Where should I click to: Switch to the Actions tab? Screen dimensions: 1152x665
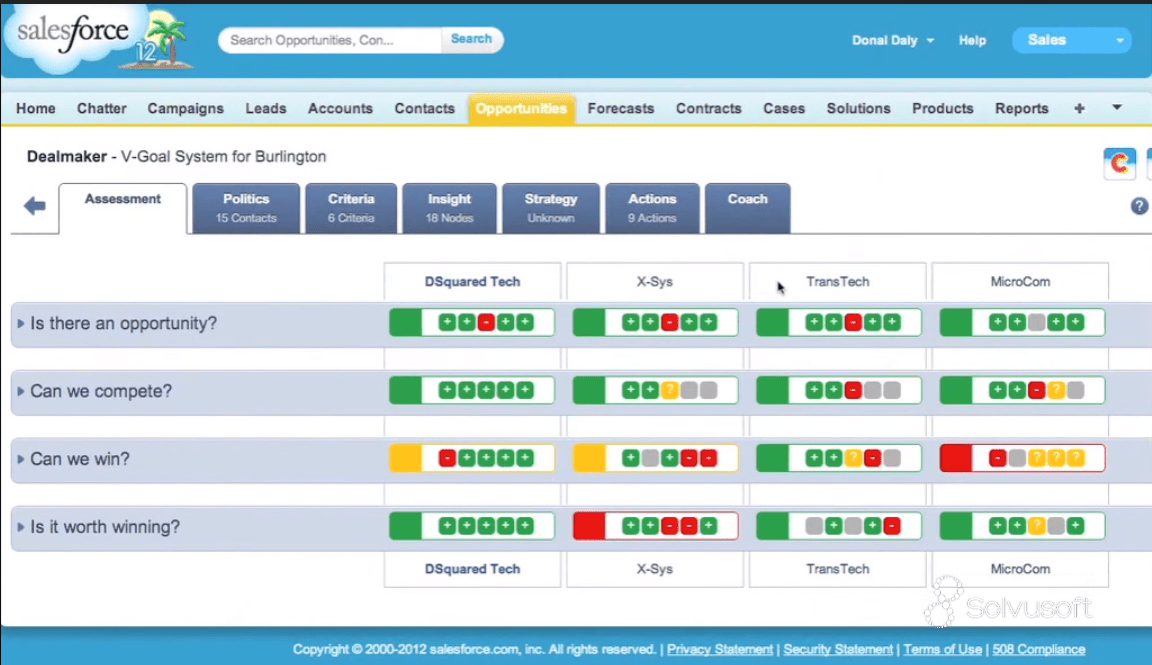tap(652, 208)
